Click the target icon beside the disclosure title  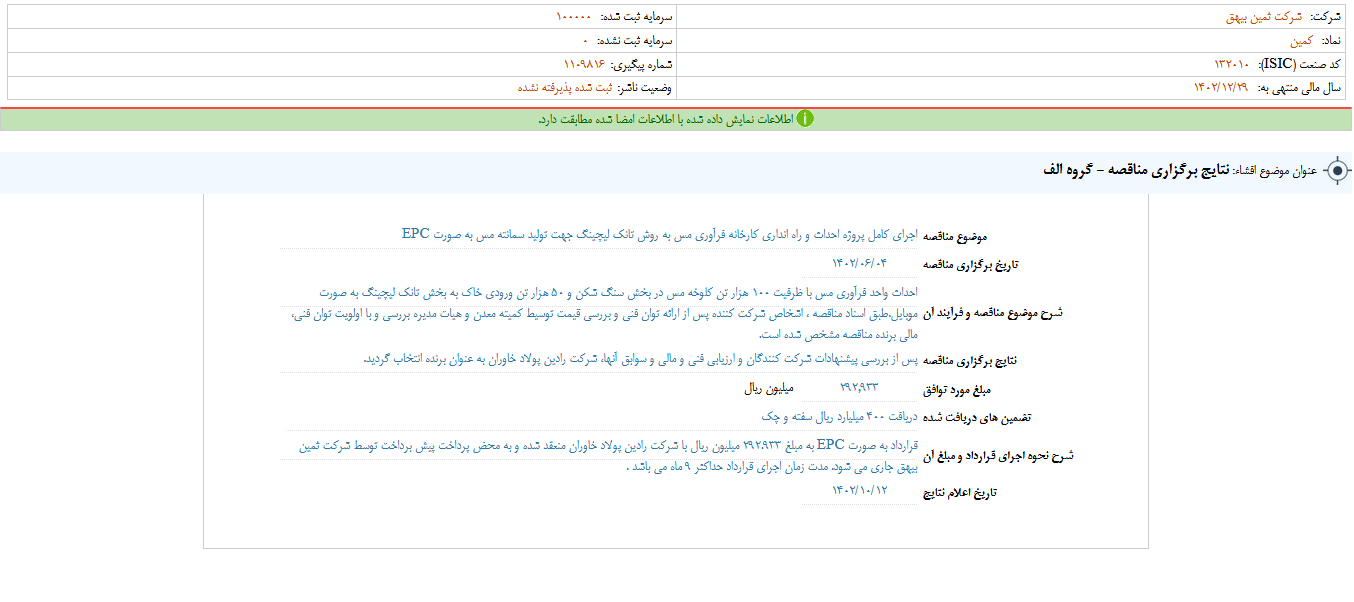point(1336,171)
